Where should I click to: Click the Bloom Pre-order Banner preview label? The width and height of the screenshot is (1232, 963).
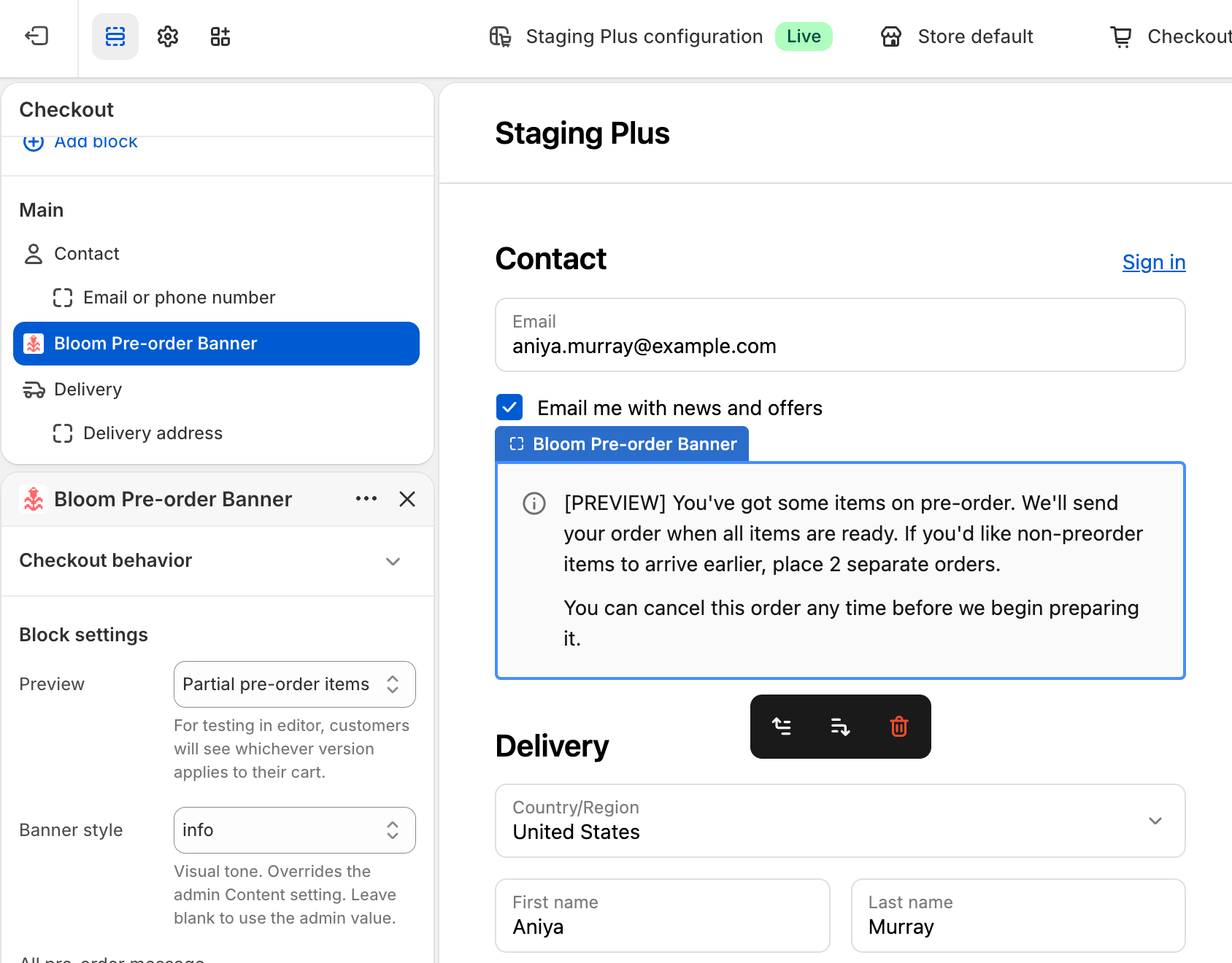pyautogui.click(x=622, y=444)
